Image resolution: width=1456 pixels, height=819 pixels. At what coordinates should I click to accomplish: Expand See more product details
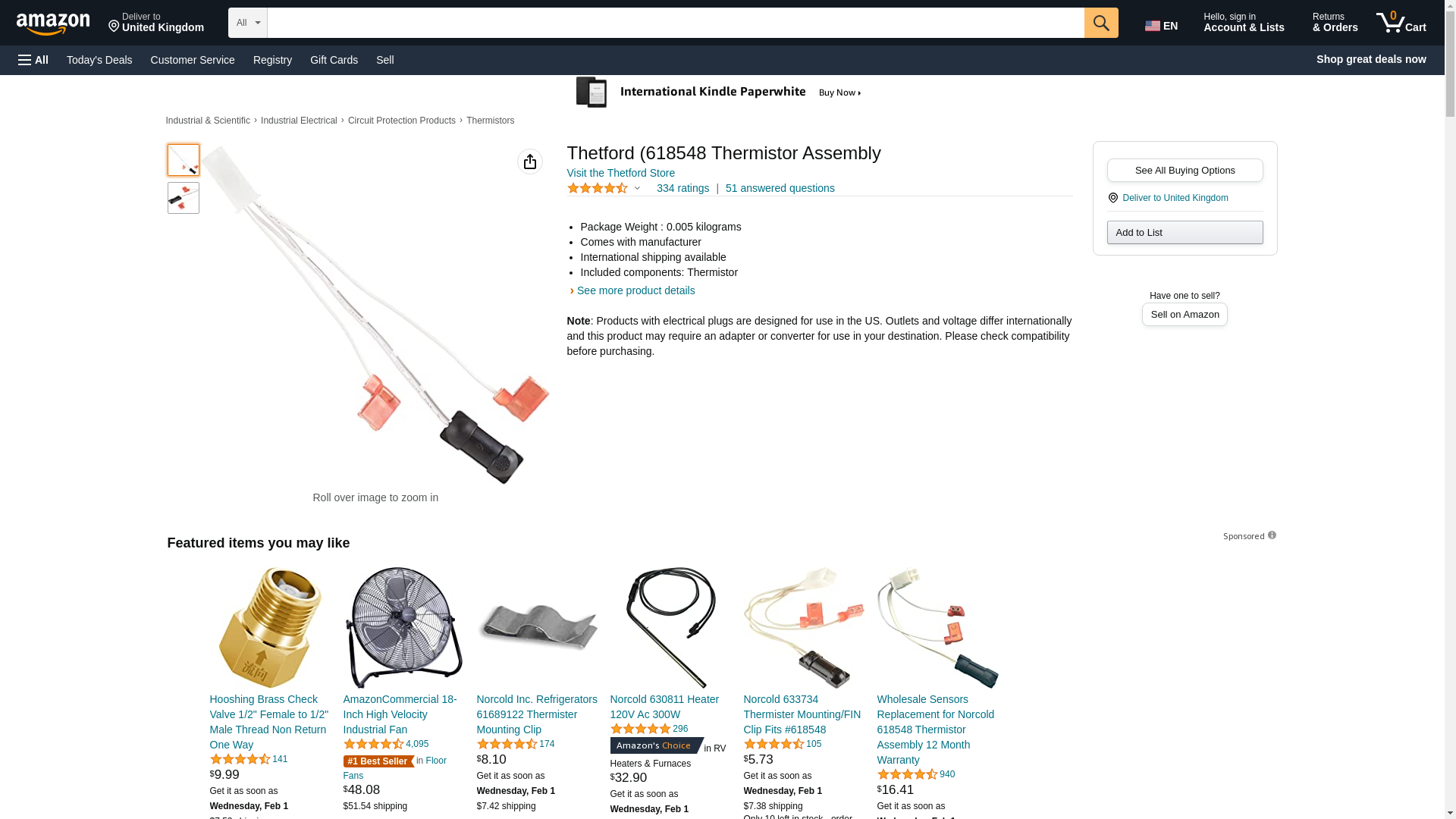tap(635, 290)
